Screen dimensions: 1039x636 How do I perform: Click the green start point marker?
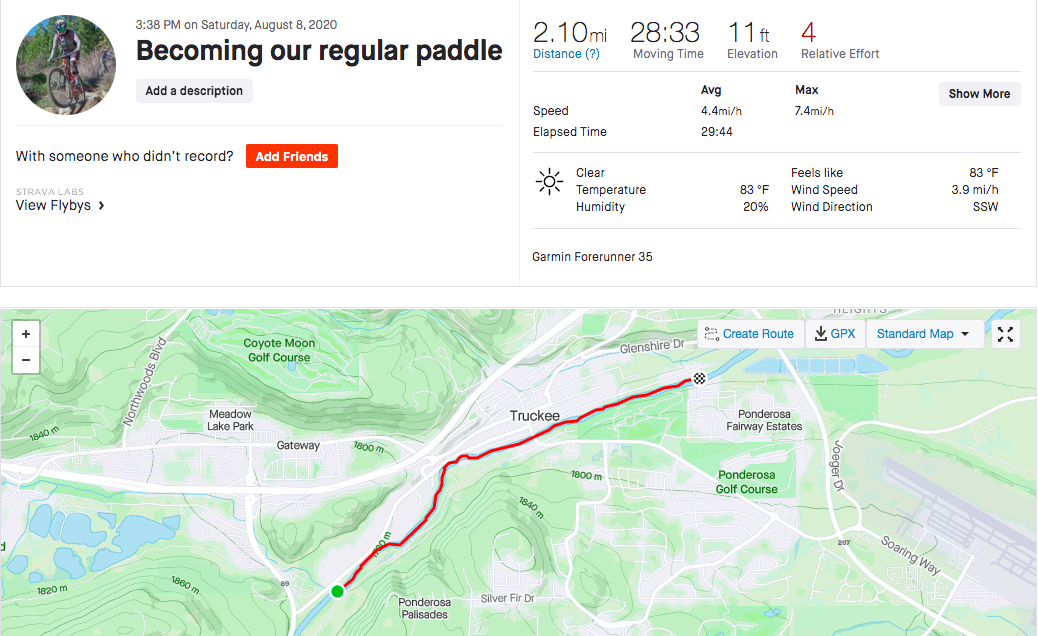pyautogui.click(x=337, y=591)
